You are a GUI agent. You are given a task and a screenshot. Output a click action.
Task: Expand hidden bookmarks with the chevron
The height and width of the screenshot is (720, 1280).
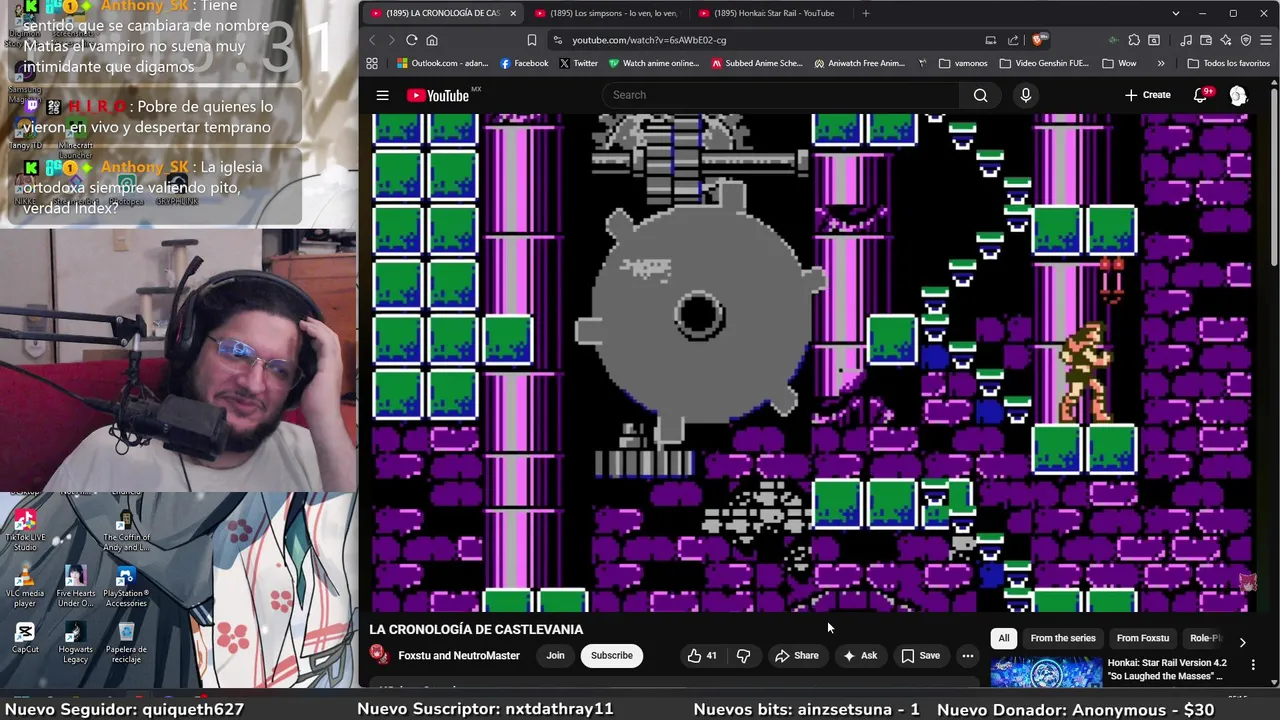pos(1160,63)
